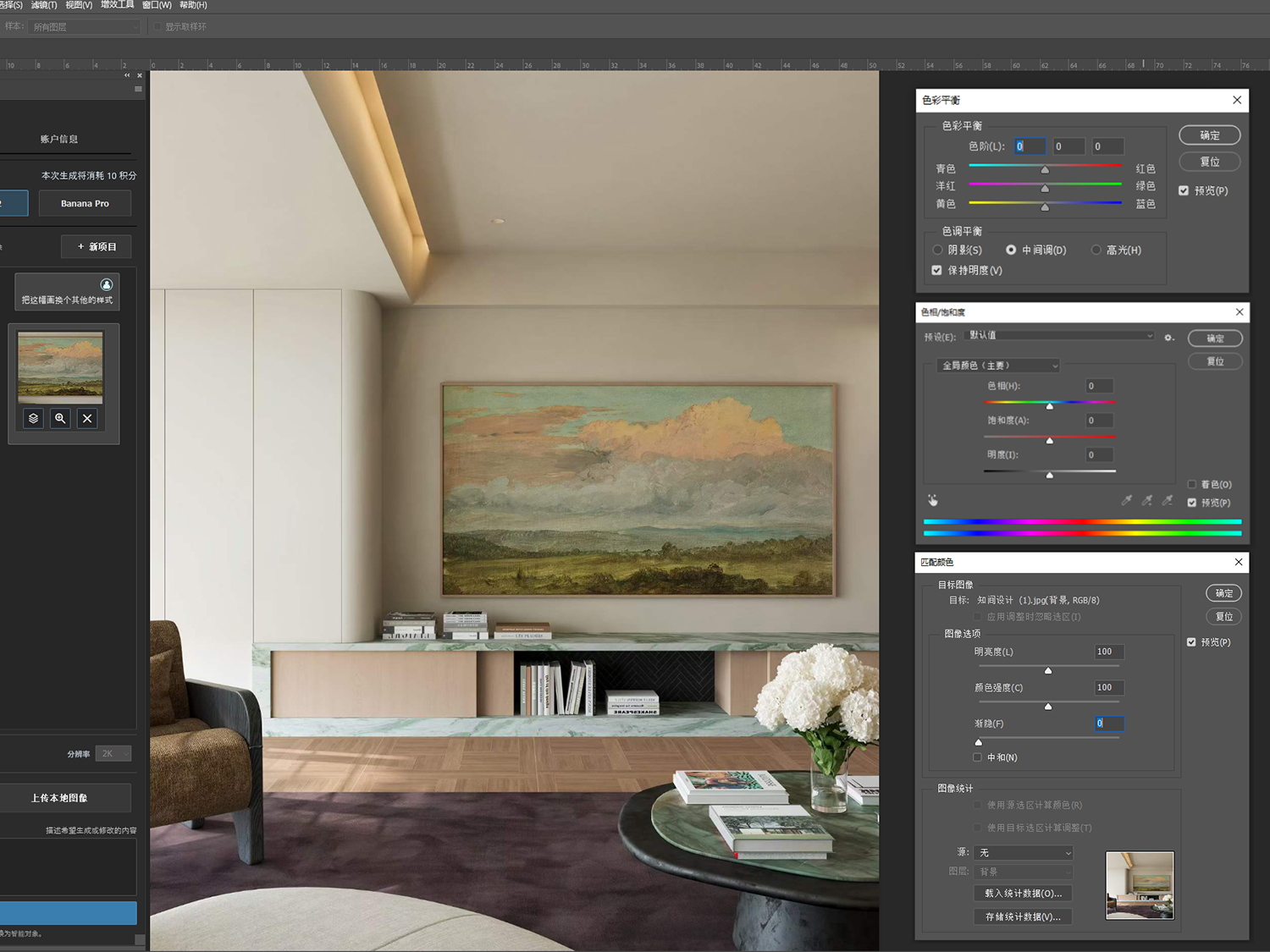Enable the 中和 checkbox
1270x952 pixels.
click(978, 757)
